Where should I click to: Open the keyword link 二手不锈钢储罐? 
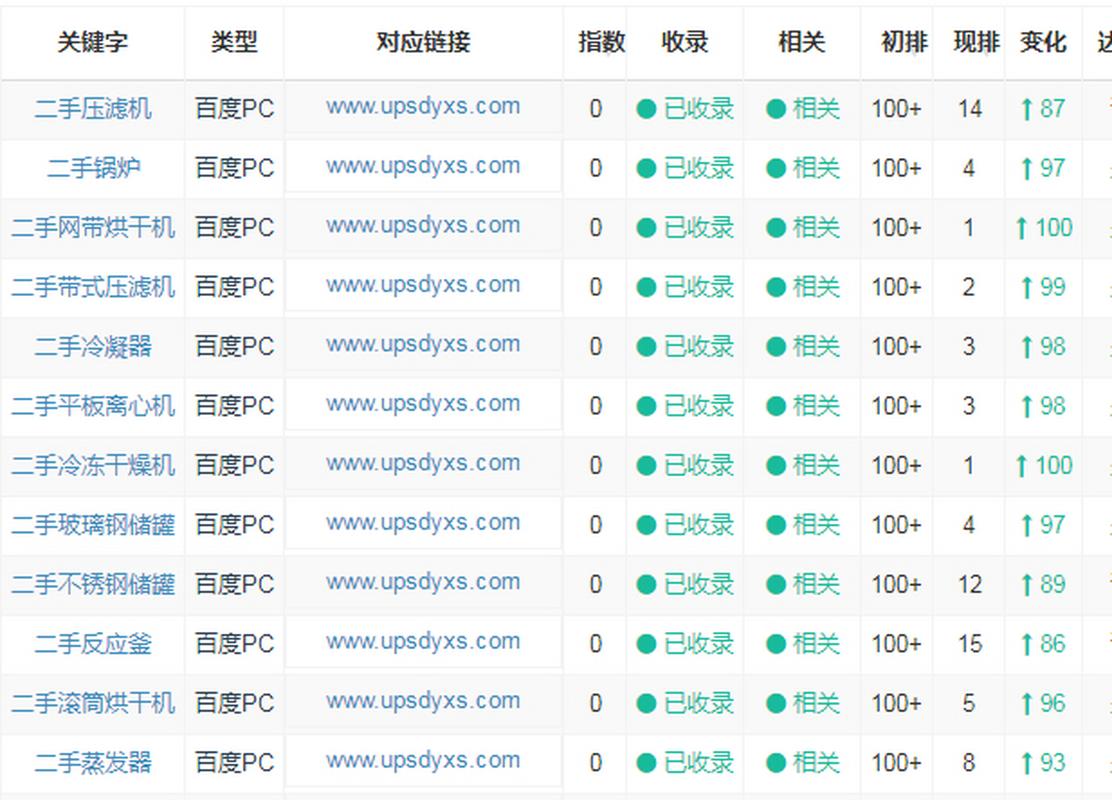[93, 584]
